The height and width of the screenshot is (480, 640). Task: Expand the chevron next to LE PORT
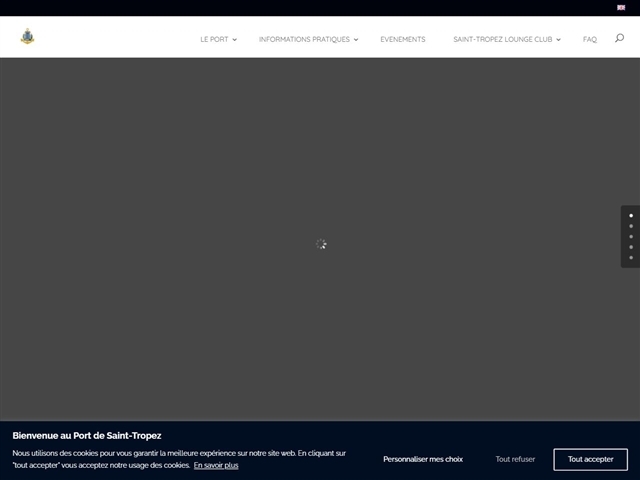(235, 40)
